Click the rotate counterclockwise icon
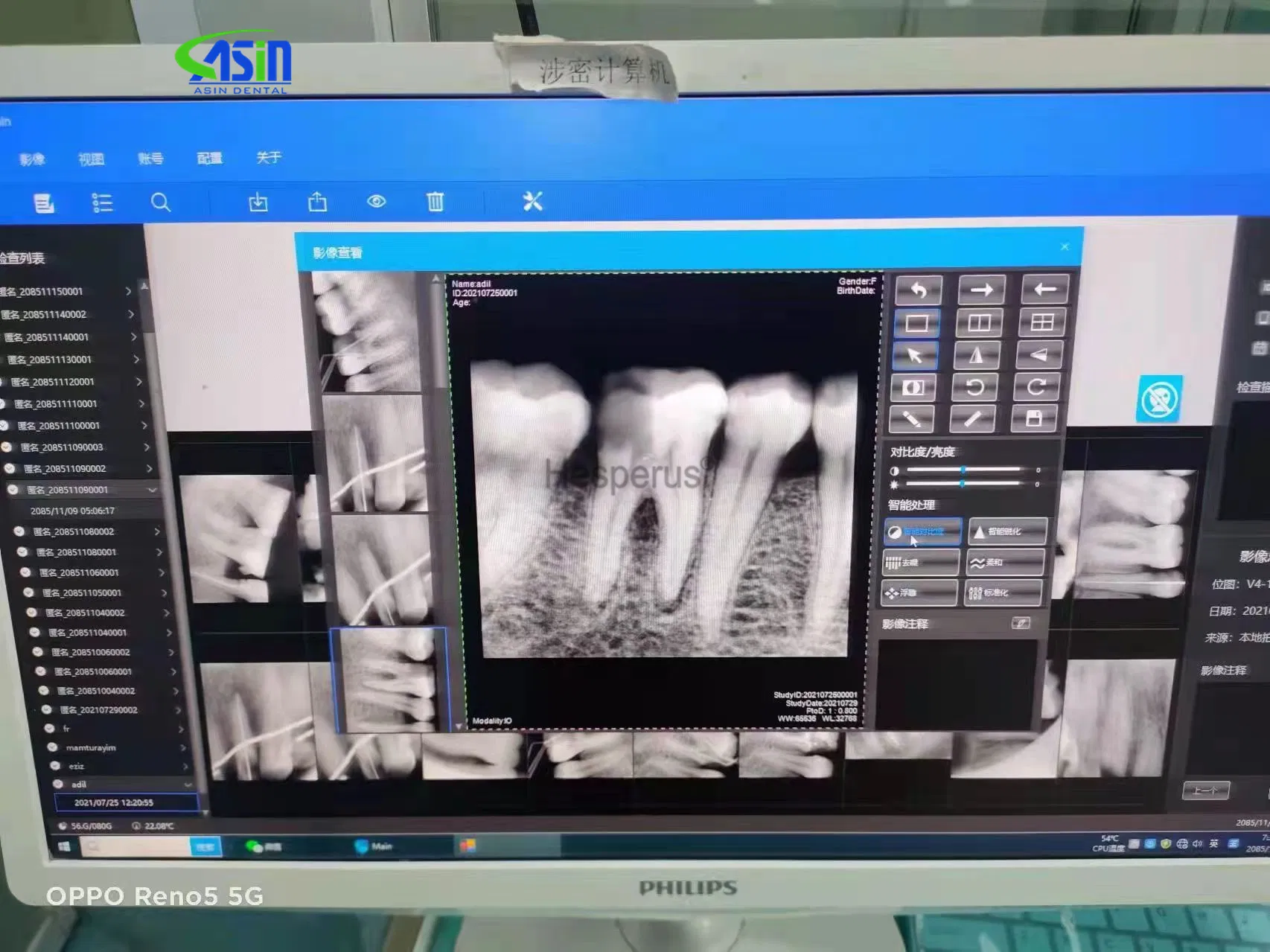This screenshot has height=952, width=1270. pyautogui.click(x=976, y=388)
